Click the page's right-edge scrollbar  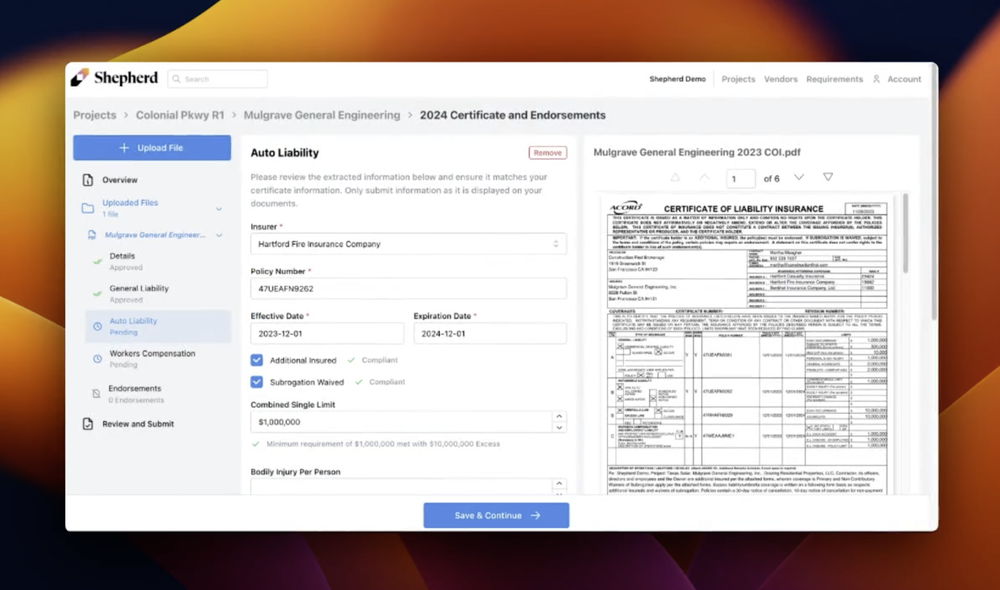934,191
